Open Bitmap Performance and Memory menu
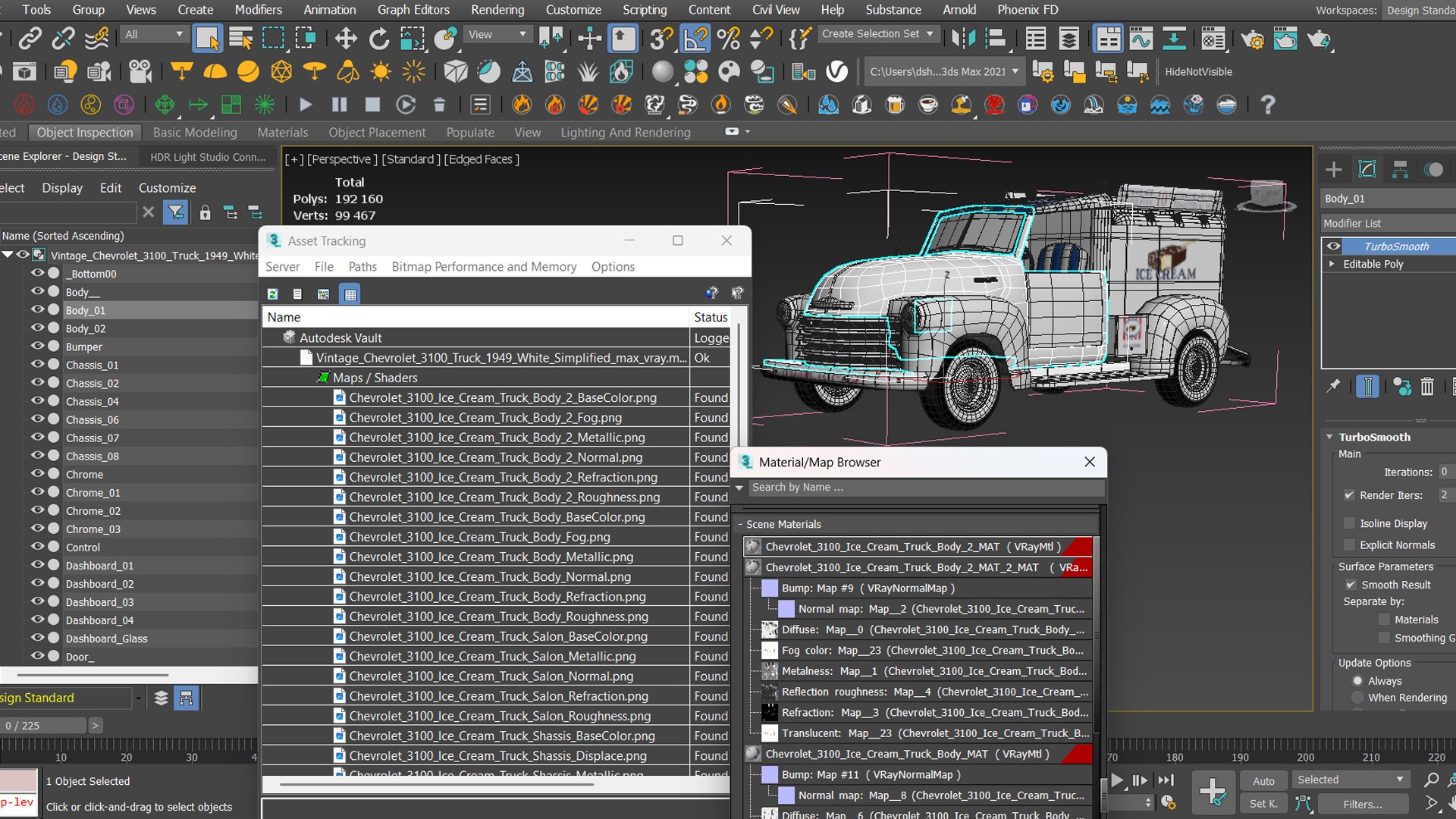 pyautogui.click(x=484, y=267)
